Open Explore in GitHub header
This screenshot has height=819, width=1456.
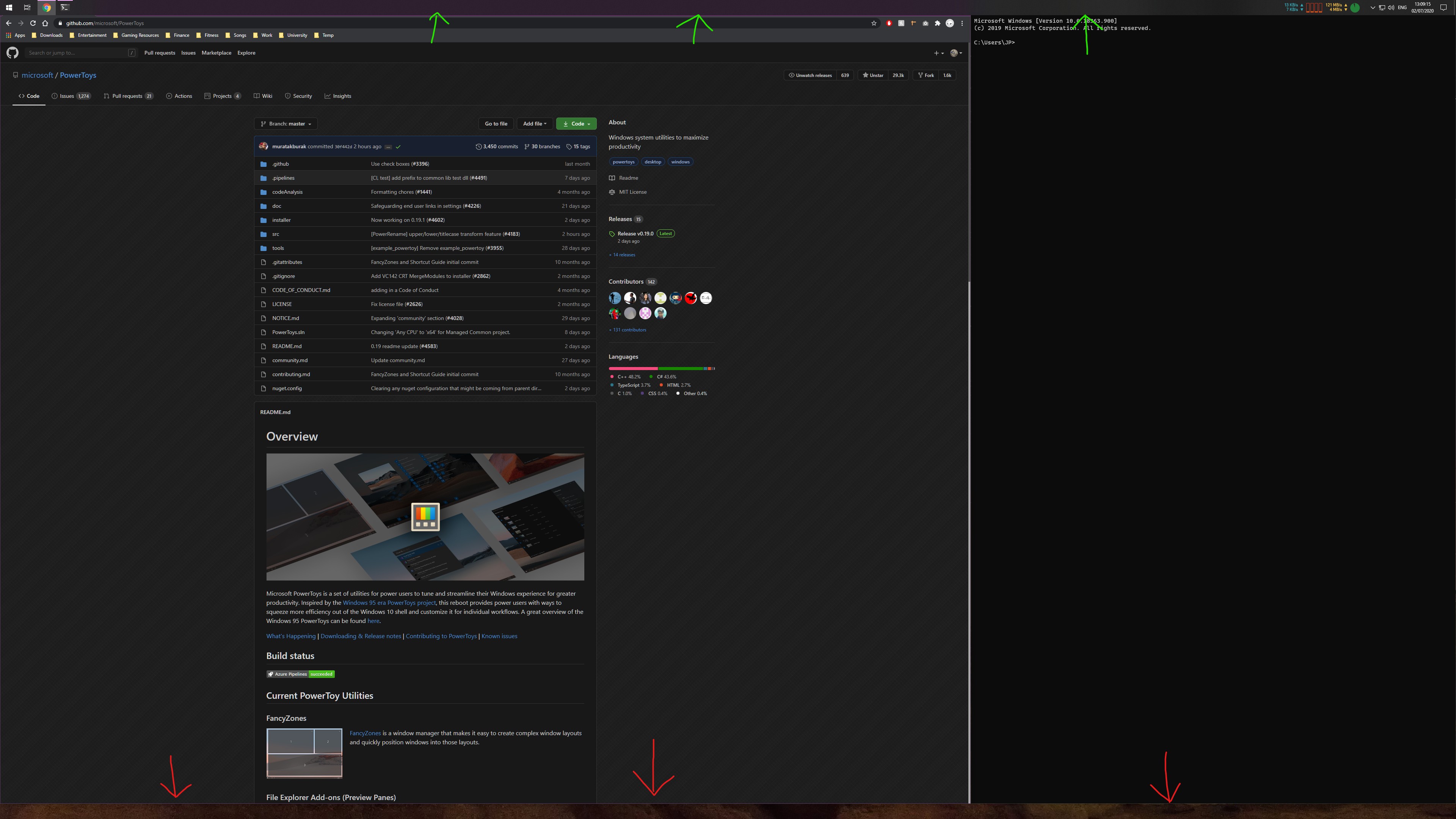click(246, 53)
